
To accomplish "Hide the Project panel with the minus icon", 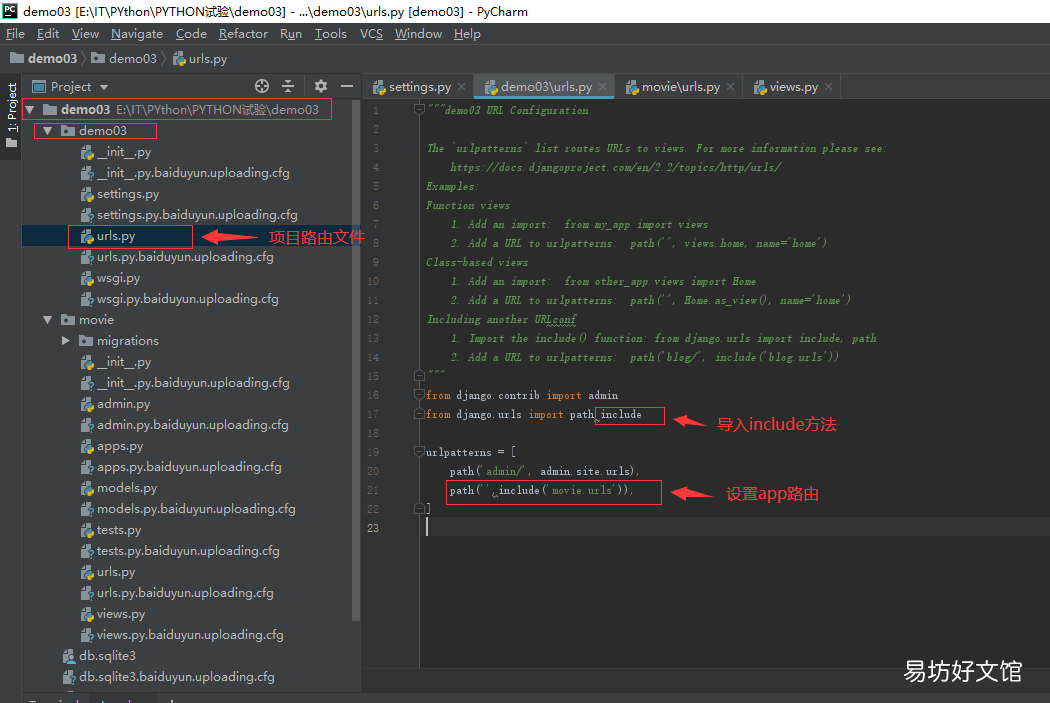I will tap(347, 86).
